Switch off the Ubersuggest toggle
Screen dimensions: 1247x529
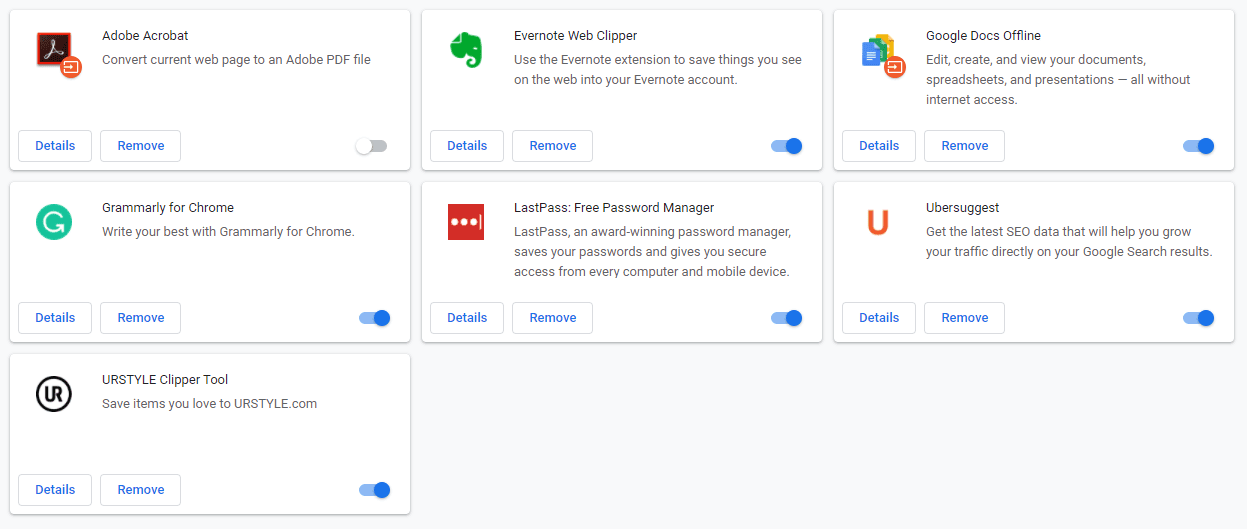click(1199, 318)
